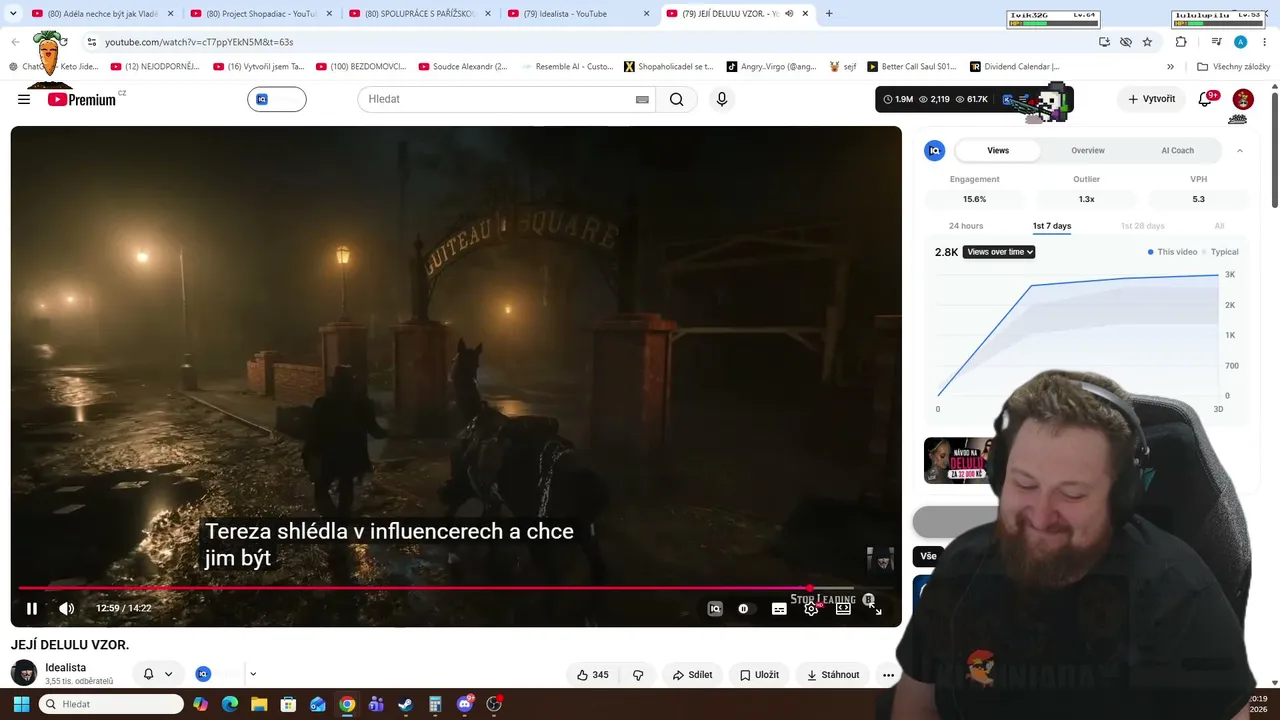Collapse the vidIQ stats panel
This screenshot has width=1280, height=720.
(x=1240, y=150)
